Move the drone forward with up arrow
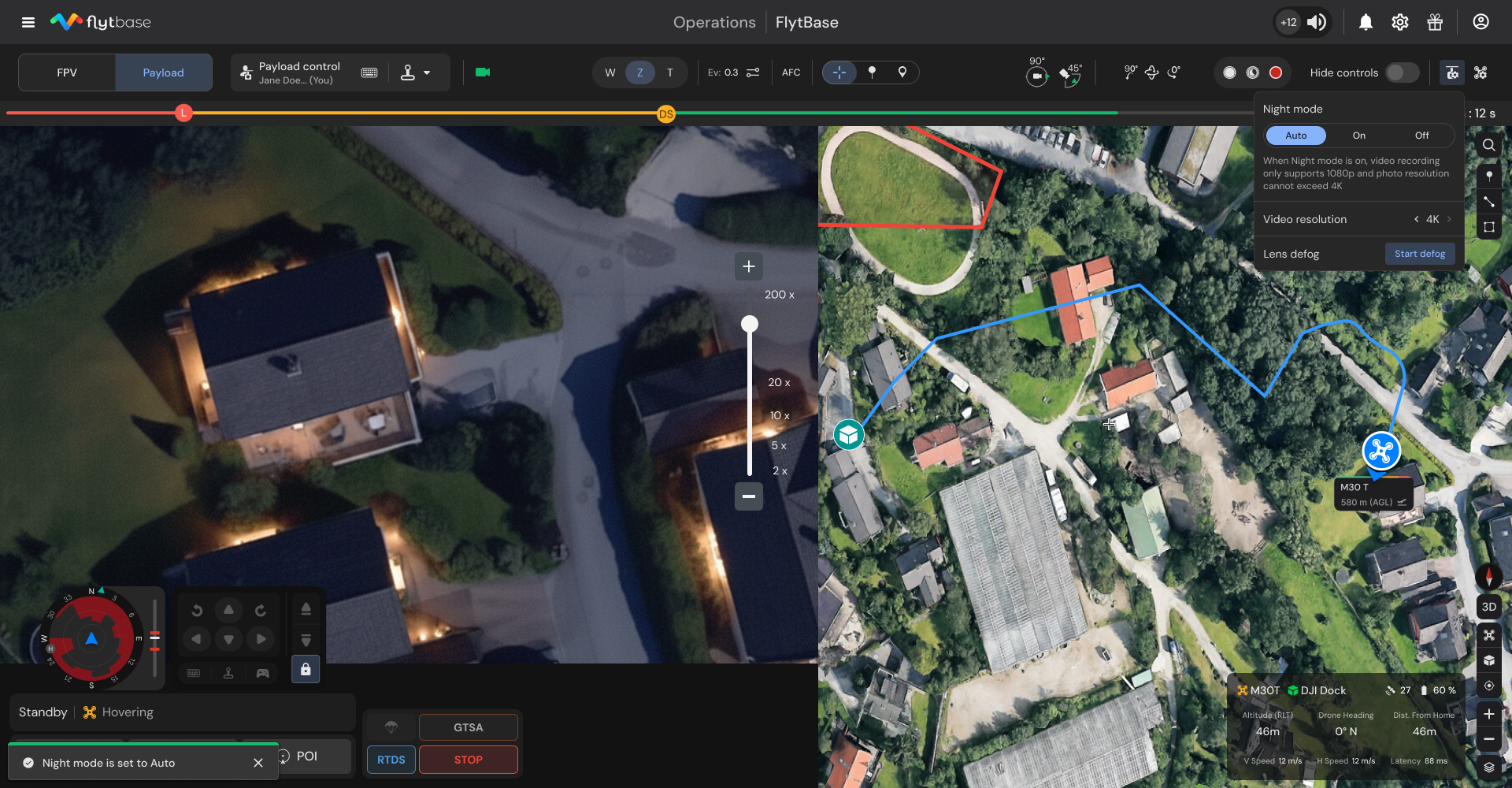 (x=228, y=610)
